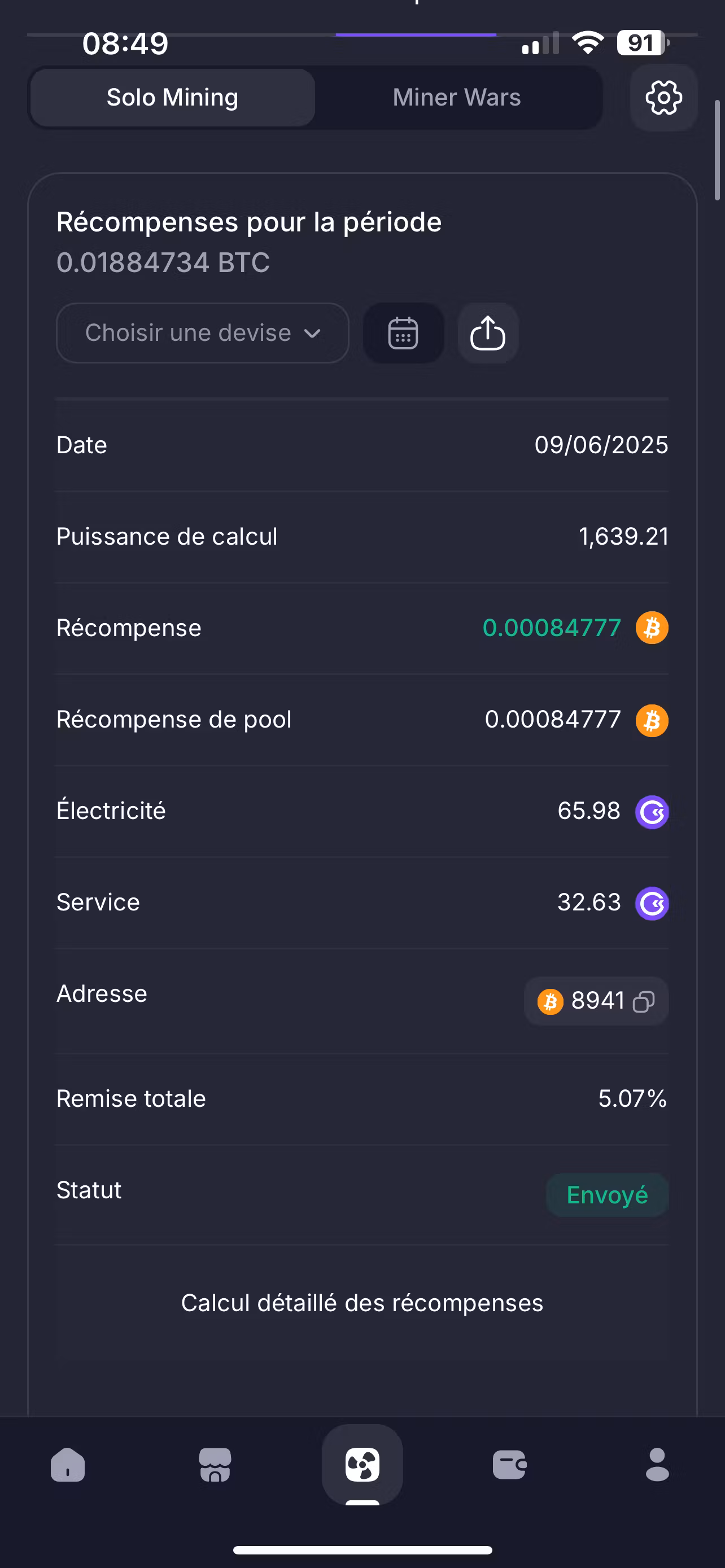Tap the Bitcoin icon beside Récompense value
The height and width of the screenshot is (1568, 725).
point(652,628)
